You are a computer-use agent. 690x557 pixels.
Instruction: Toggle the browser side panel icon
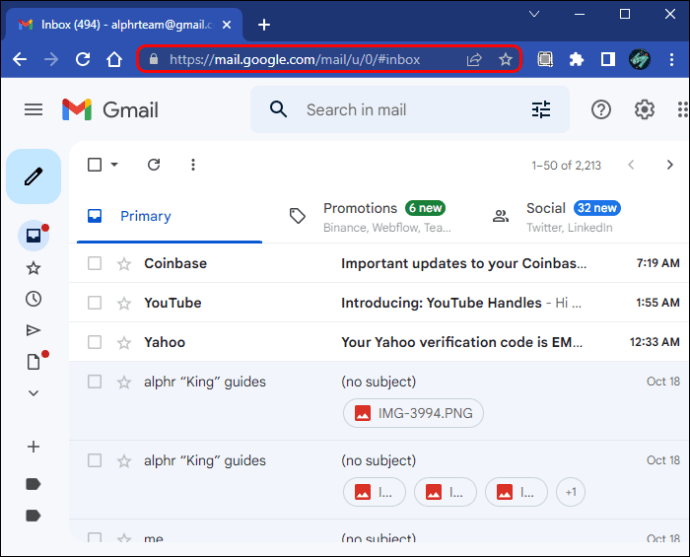pos(608,59)
